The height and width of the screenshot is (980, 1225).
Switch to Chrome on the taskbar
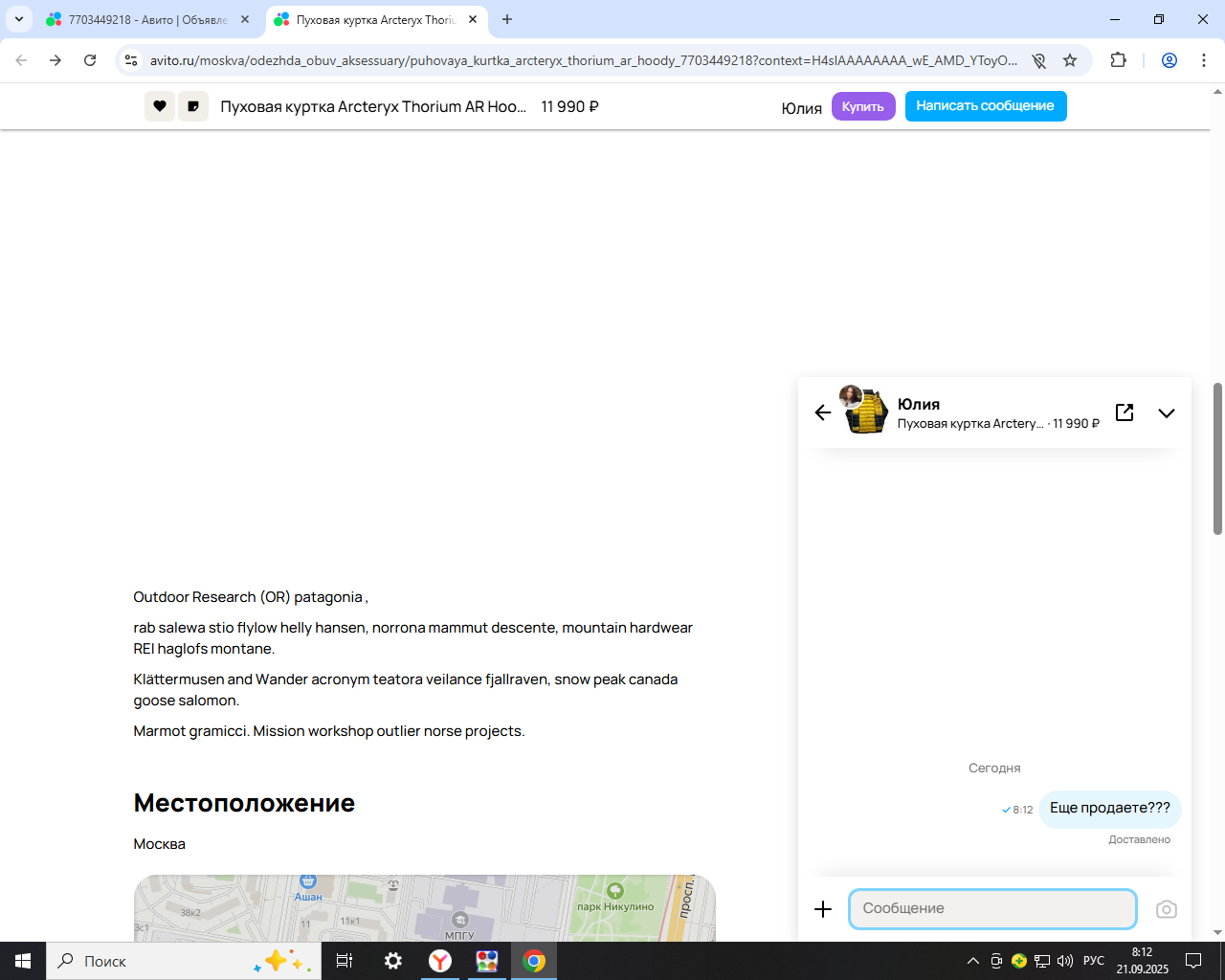(x=534, y=961)
